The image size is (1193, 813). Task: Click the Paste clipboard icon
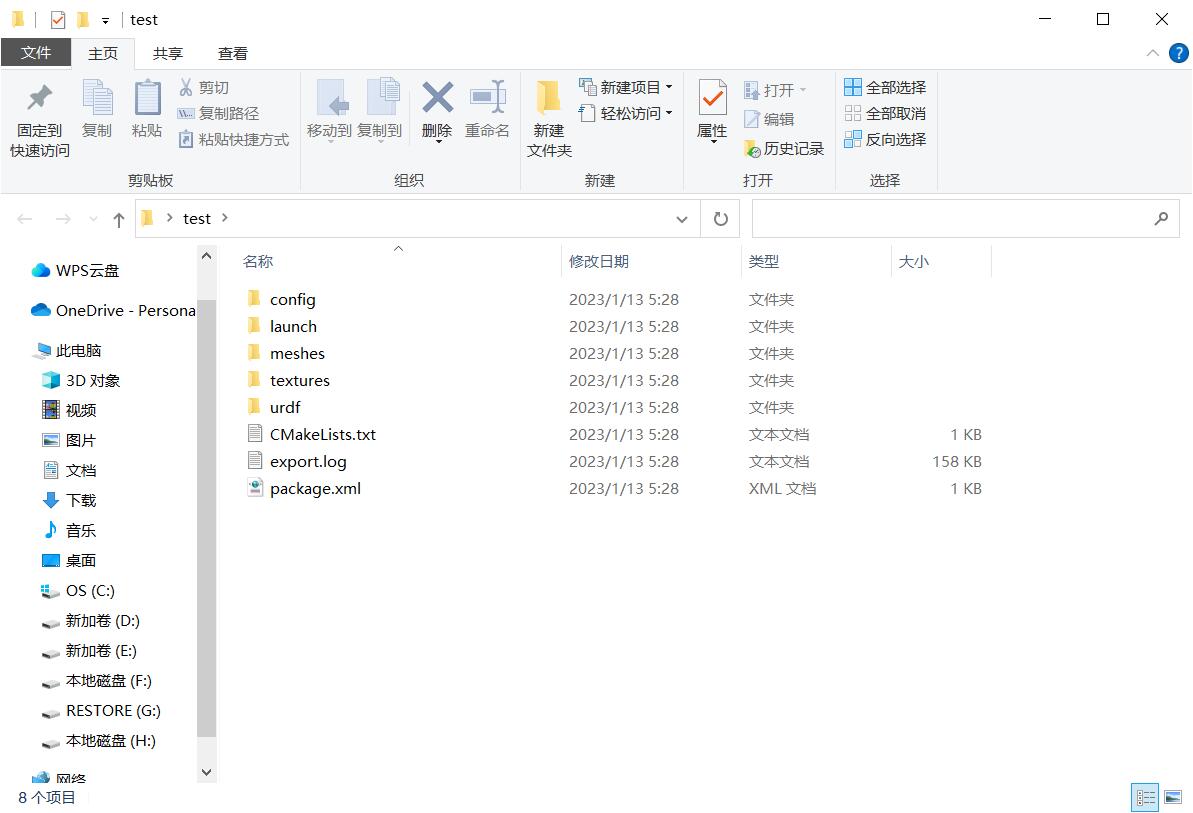pyautogui.click(x=147, y=99)
